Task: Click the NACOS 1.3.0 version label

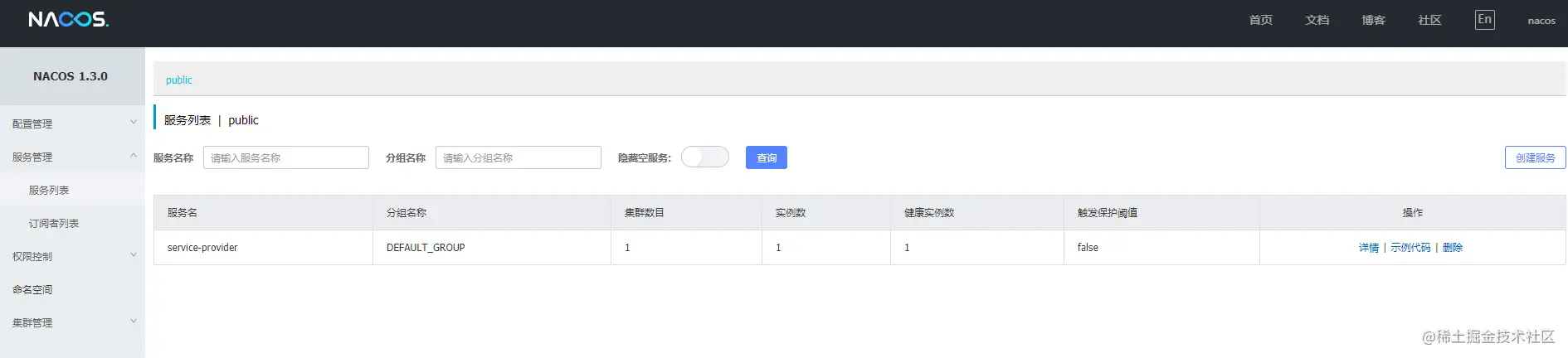Action: pyautogui.click(x=71, y=76)
